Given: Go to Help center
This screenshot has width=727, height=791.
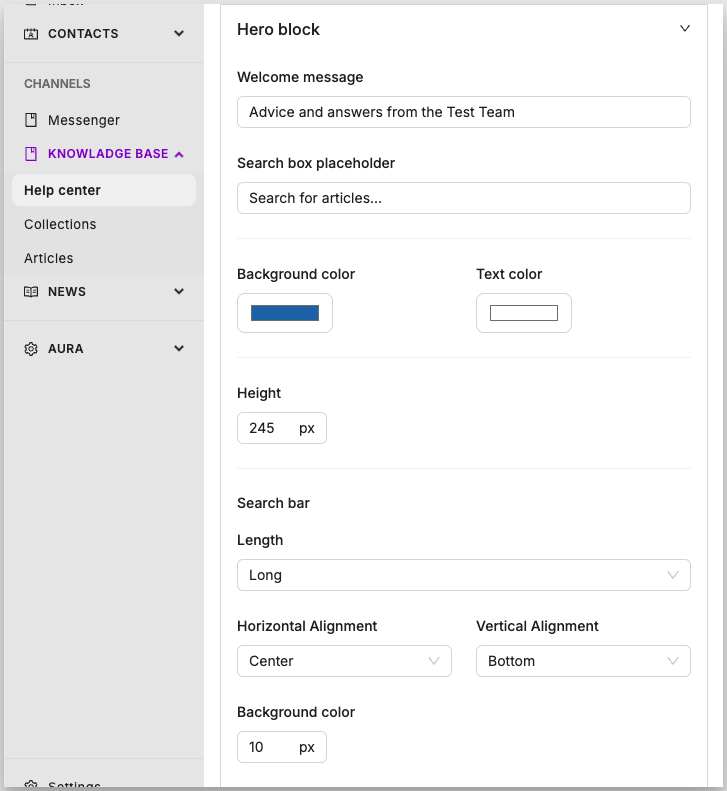Looking at the screenshot, I should (x=103, y=190).
